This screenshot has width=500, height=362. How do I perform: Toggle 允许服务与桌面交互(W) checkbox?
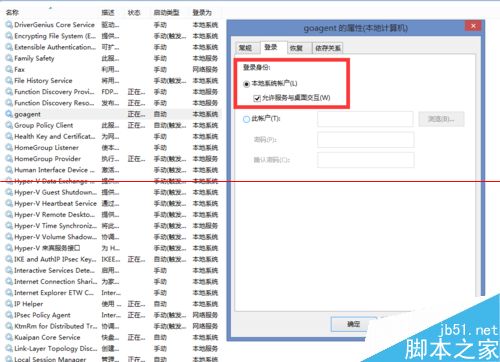click(x=257, y=98)
